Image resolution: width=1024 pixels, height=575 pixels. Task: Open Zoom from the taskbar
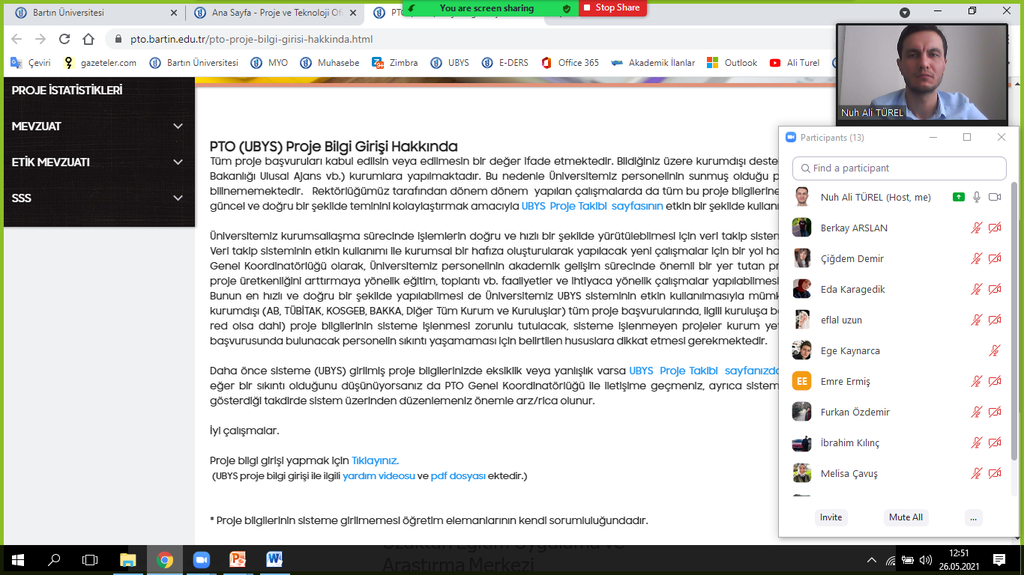[x=201, y=560]
